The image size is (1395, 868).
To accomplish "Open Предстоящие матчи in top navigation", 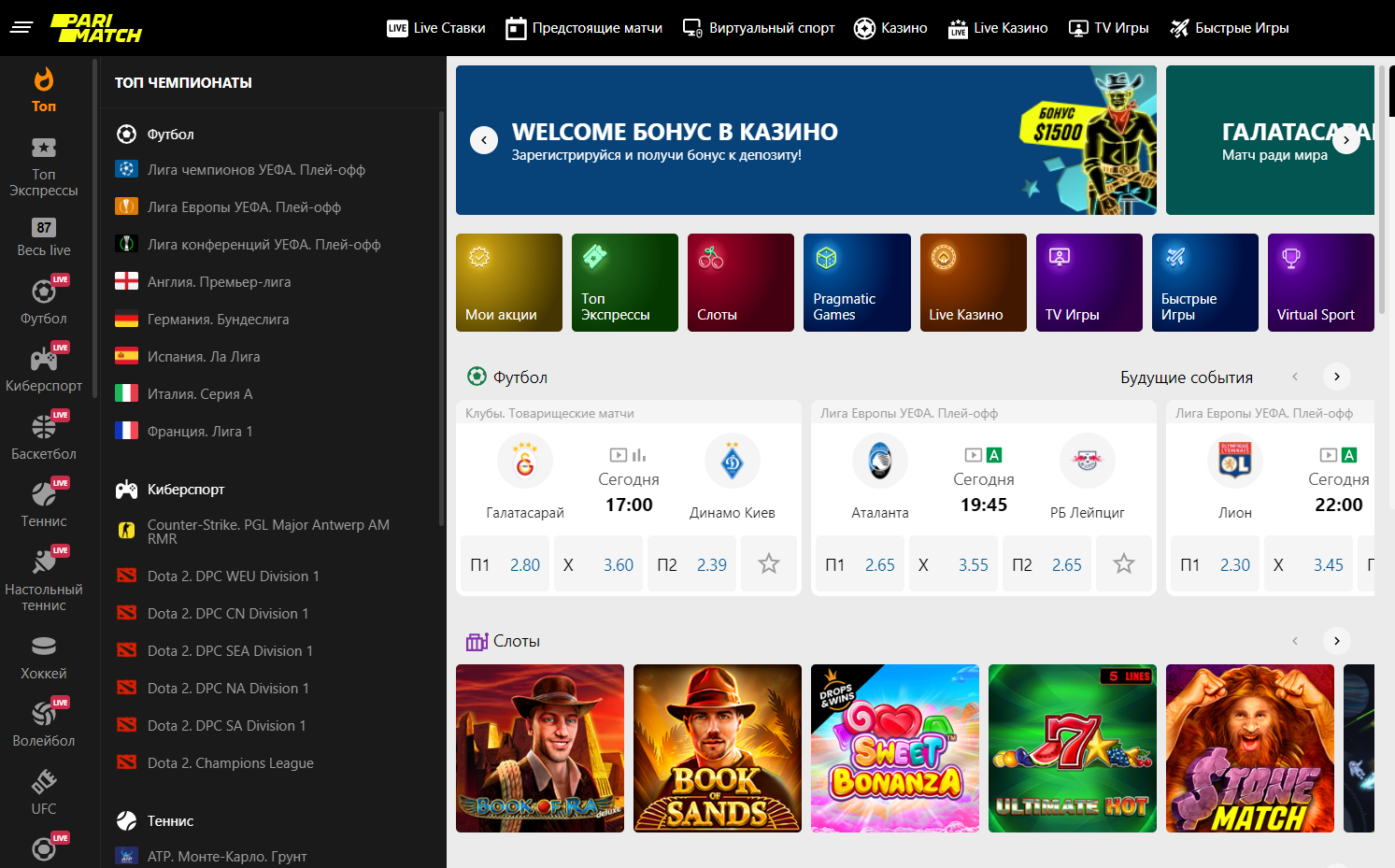I will [x=584, y=28].
